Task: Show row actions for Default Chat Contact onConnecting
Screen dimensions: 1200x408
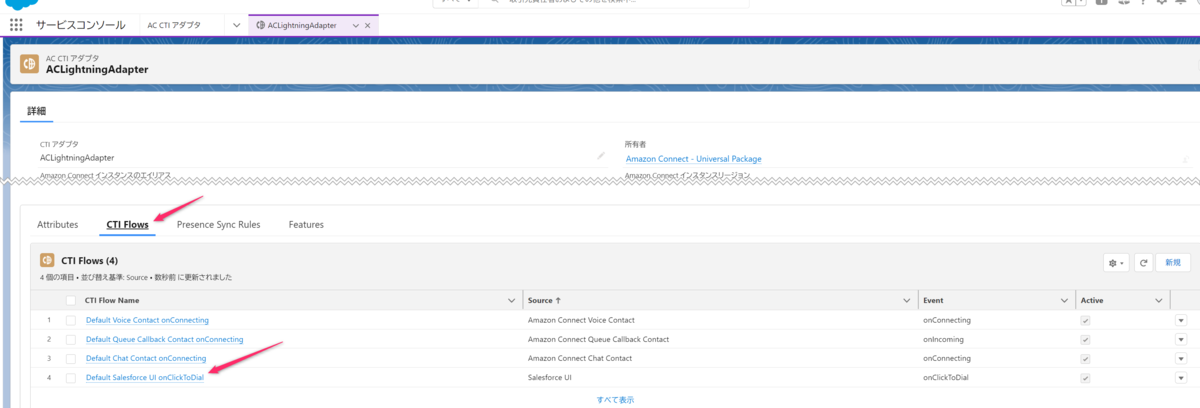Action: click(x=1180, y=358)
